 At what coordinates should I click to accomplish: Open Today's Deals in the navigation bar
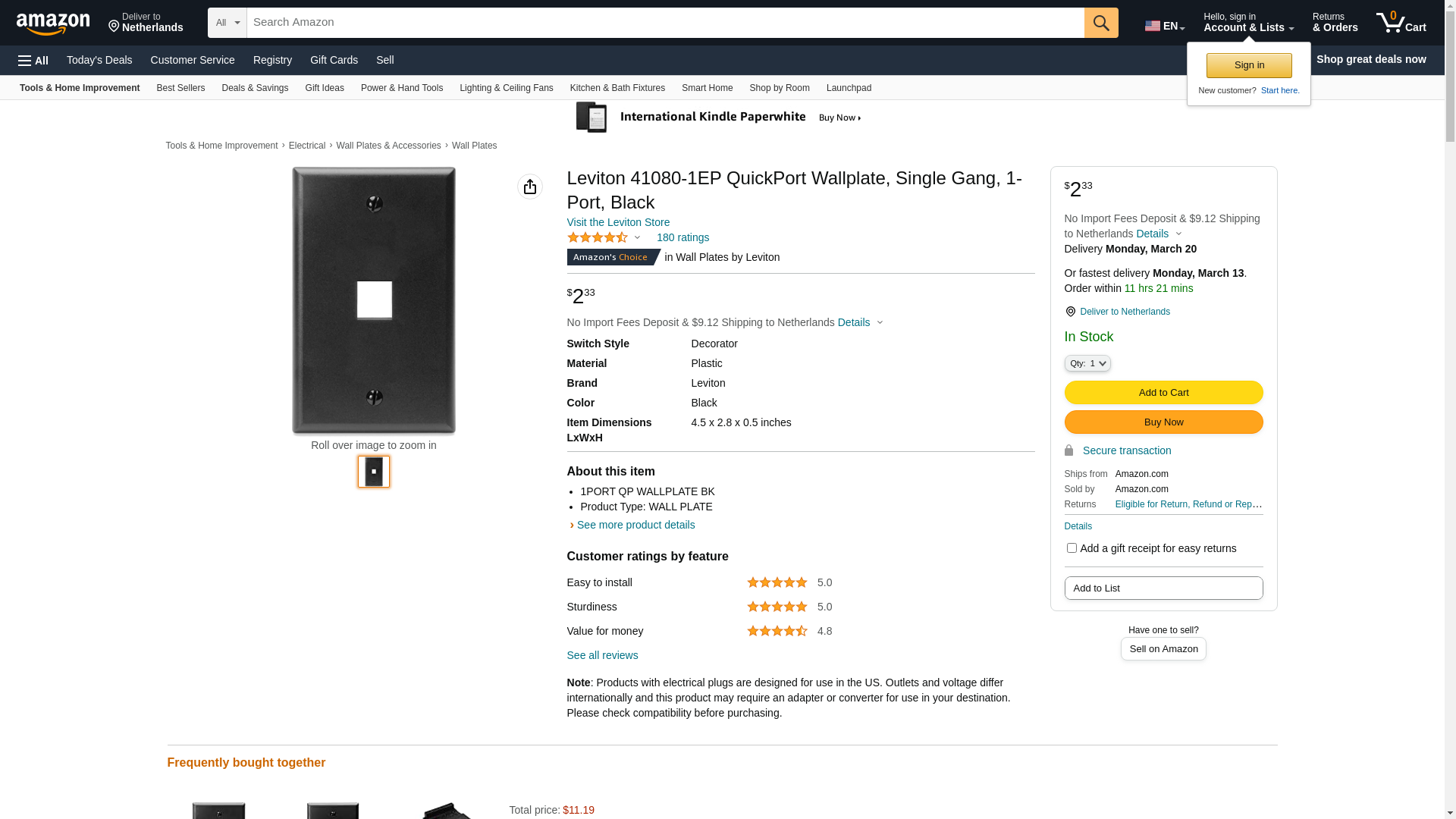point(99,60)
